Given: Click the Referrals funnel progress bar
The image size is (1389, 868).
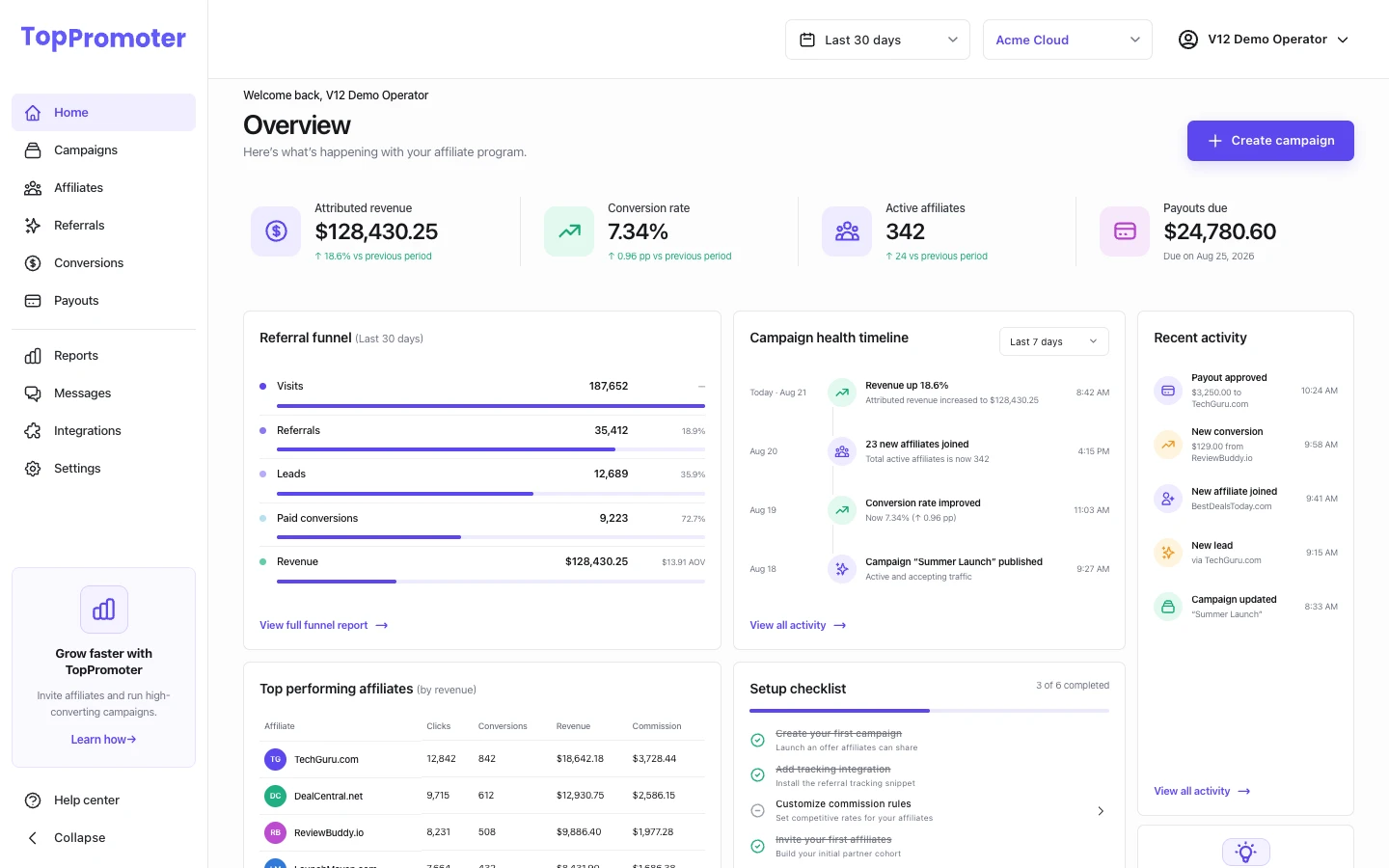Looking at the screenshot, I should 491,449.
